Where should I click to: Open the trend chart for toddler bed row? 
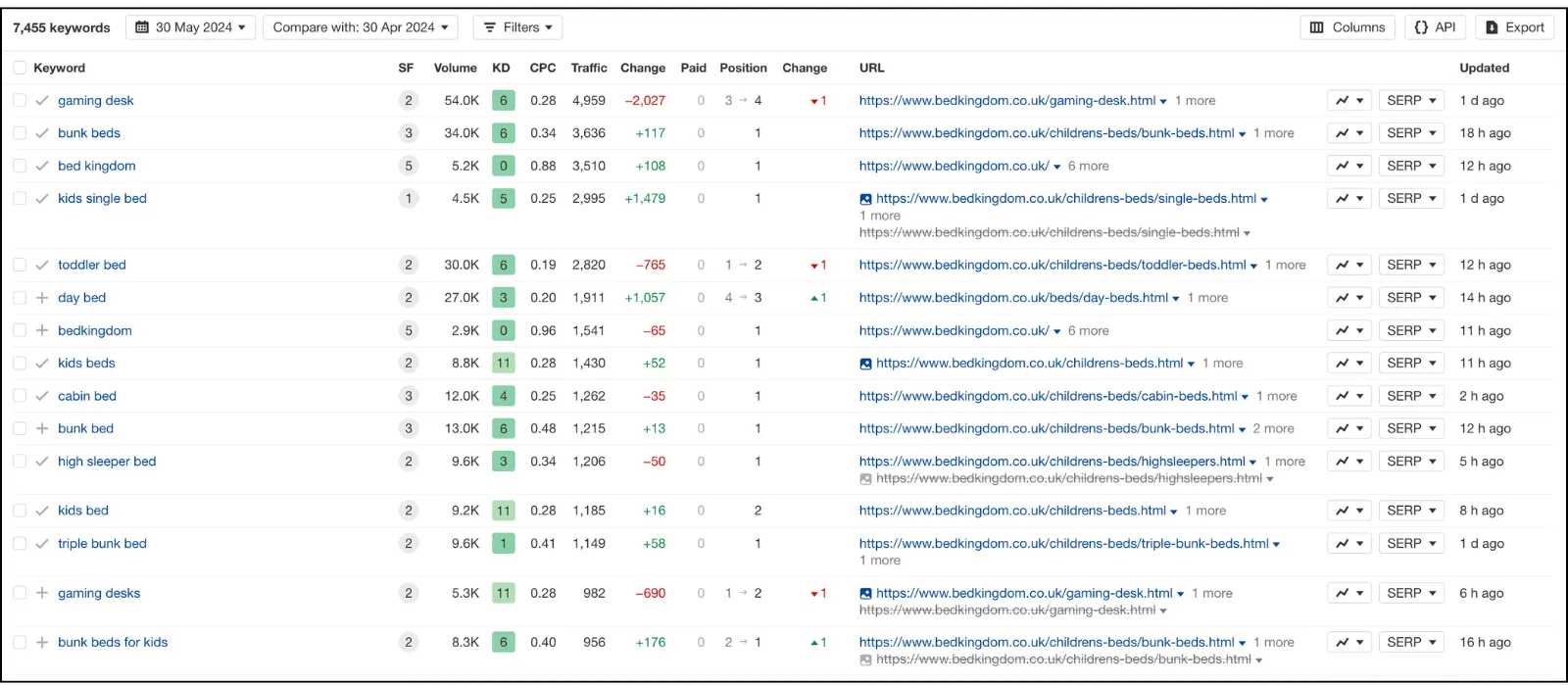(1349, 265)
